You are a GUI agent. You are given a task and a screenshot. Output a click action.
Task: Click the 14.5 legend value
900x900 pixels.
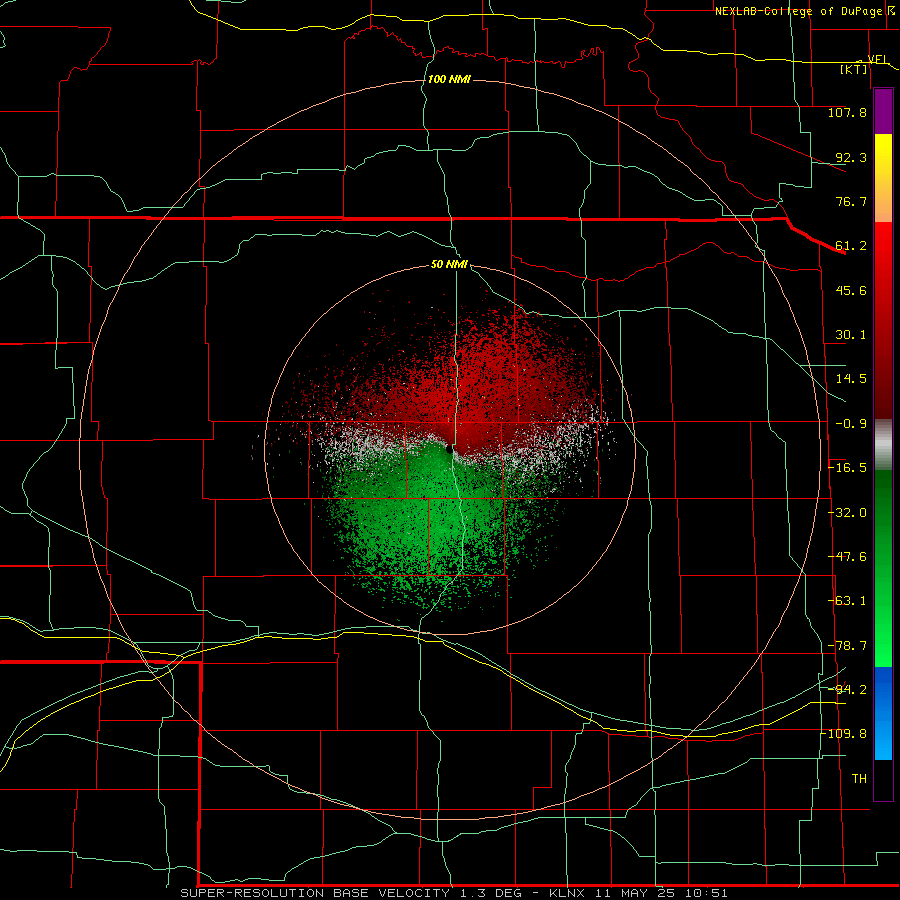pyautogui.click(x=851, y=379)
